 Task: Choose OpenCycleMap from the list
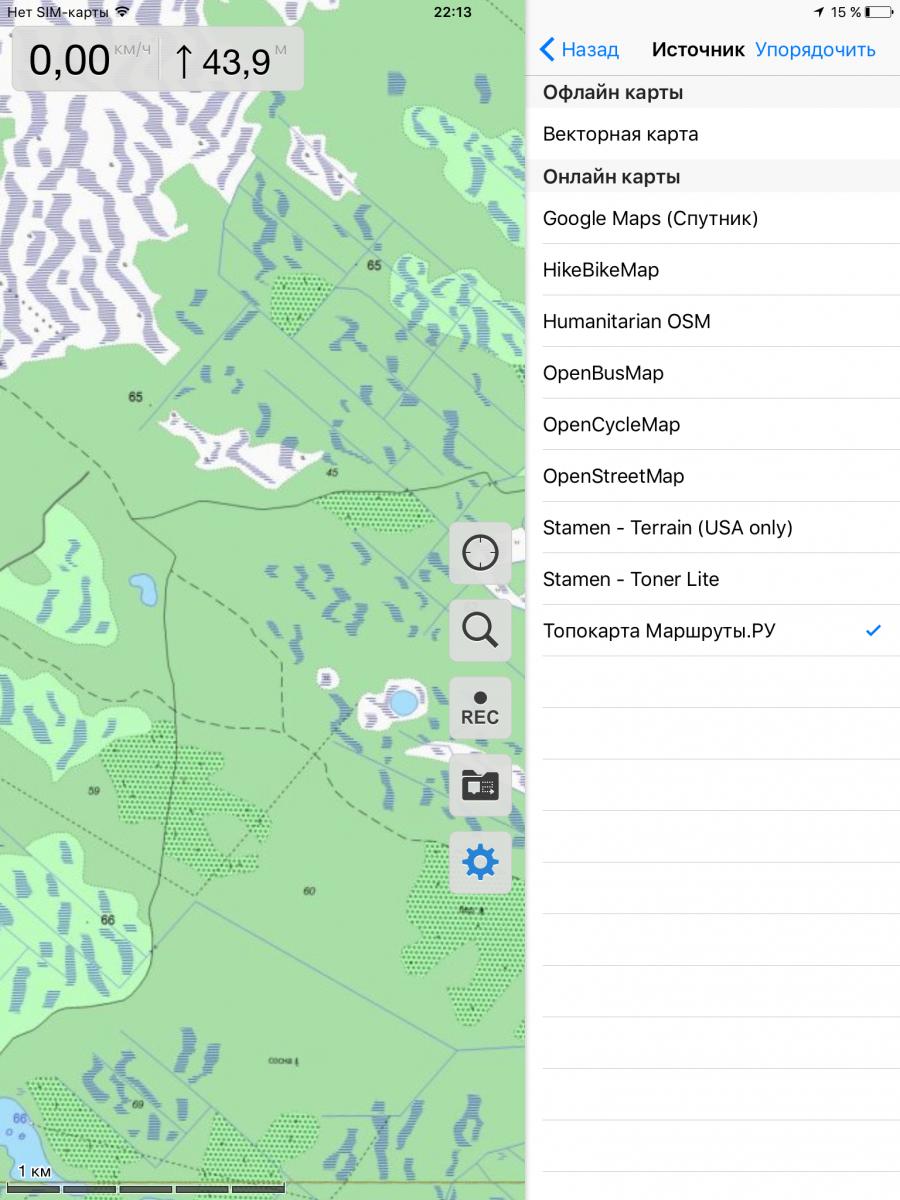[611, 425]
